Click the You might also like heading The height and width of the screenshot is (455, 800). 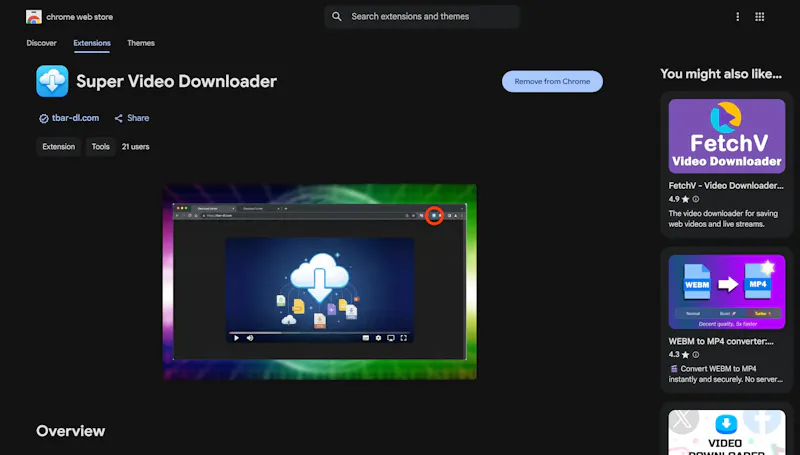coord(721,74)
